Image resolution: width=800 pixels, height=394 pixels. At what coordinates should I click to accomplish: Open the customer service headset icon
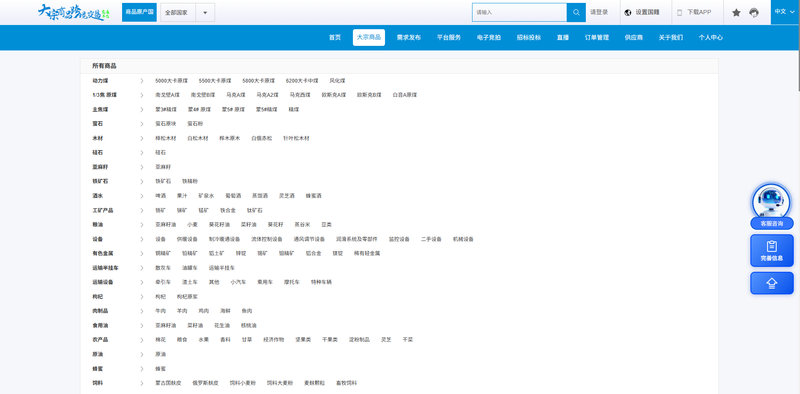(x=754, y=13)
